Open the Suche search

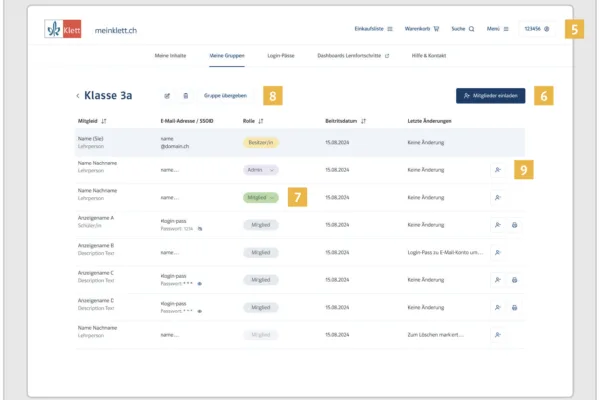click(x=462, y=29)
